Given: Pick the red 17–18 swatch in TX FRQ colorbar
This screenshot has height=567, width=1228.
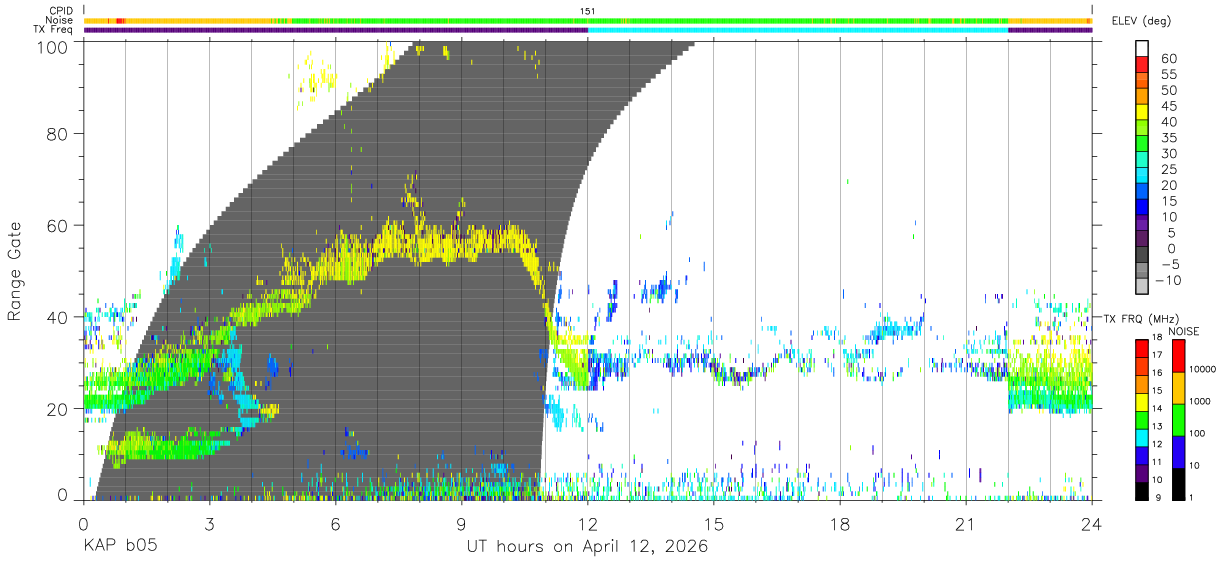Looking at the screenshot, I should click(x=1142, y=349).
